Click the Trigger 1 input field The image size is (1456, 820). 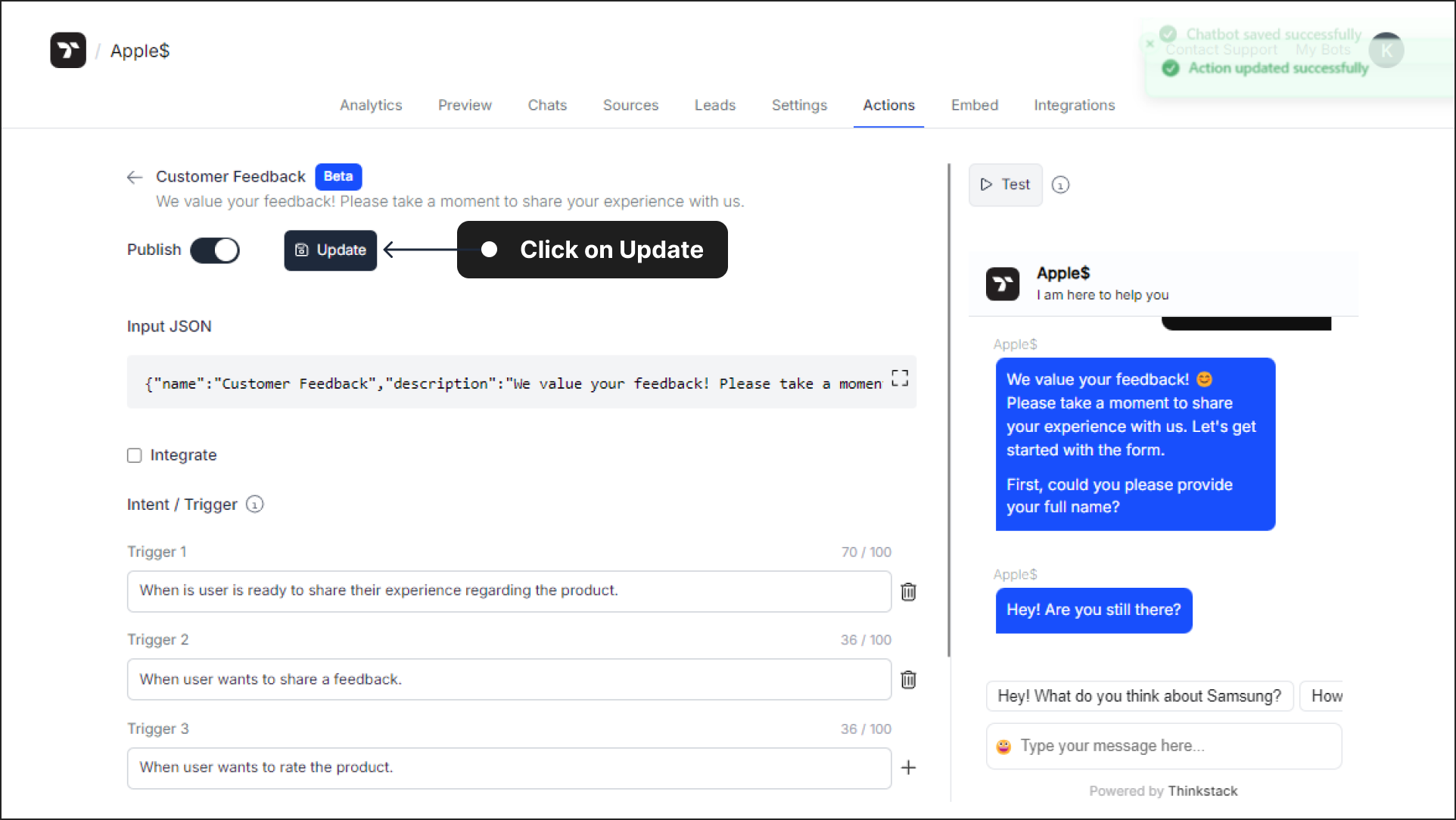click(509, 591)
